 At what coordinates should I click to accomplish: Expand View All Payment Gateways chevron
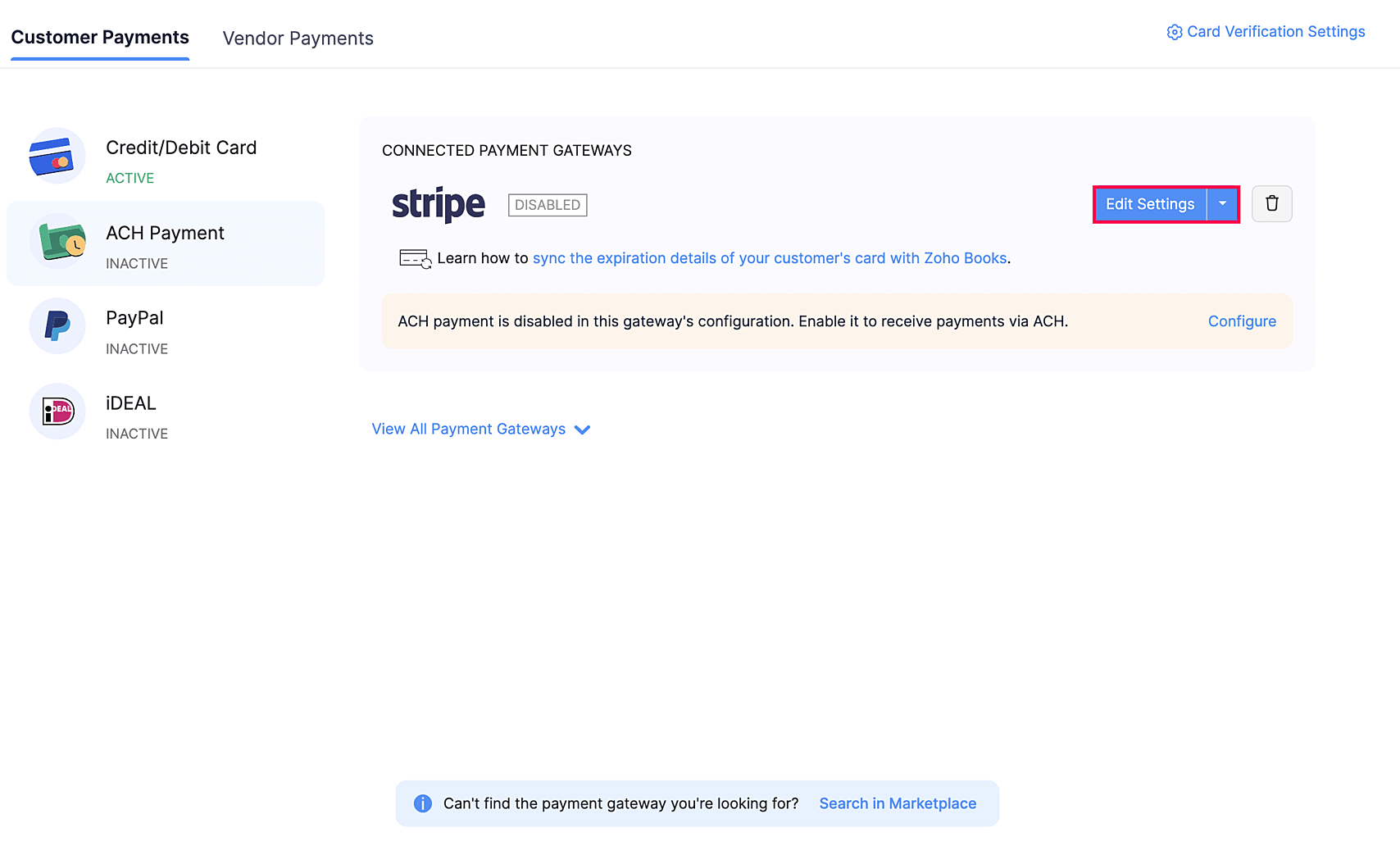click(x=583, y=430)
